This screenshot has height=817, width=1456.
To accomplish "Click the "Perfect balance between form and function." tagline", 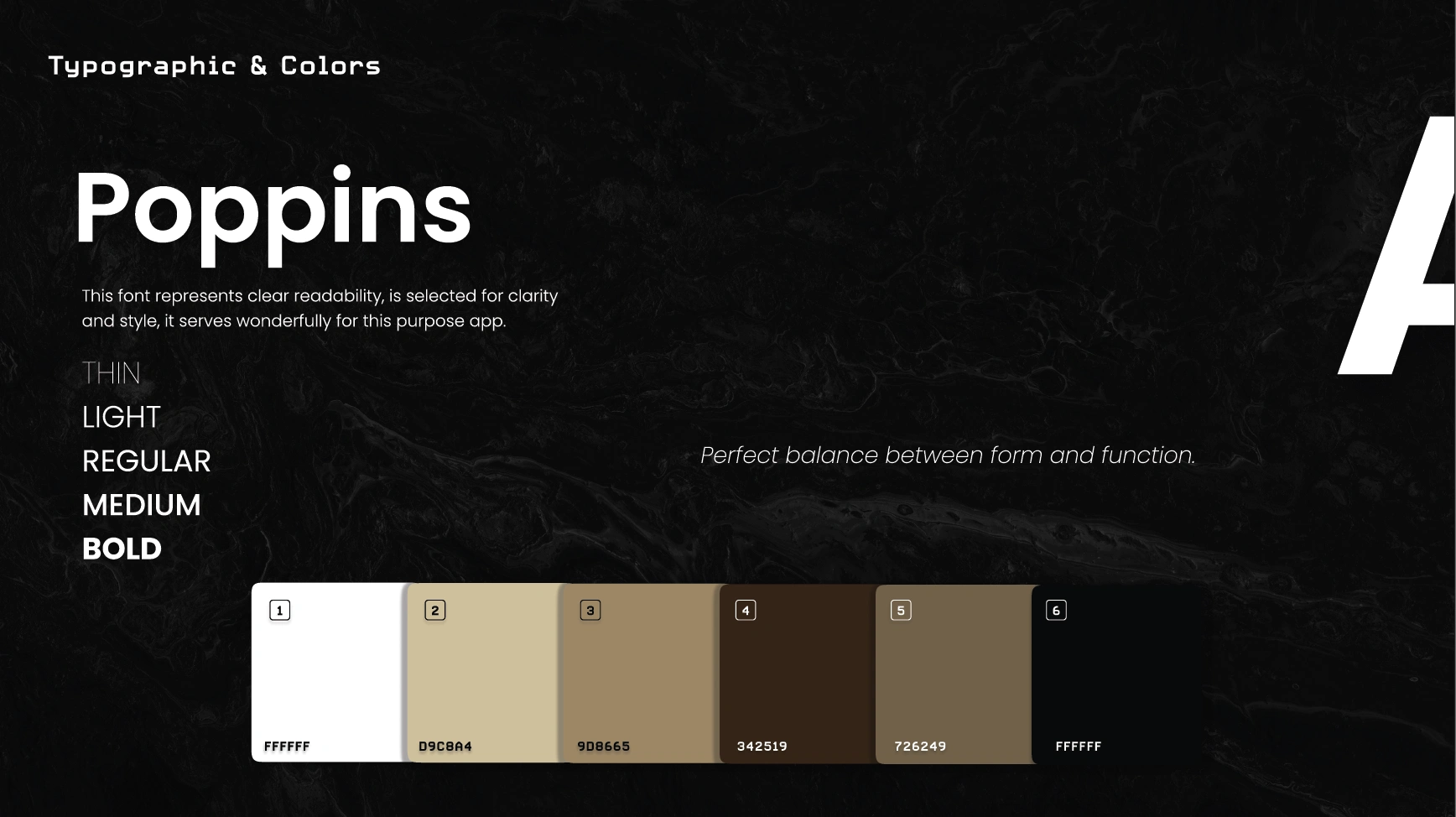I will [x=948, y=455].
